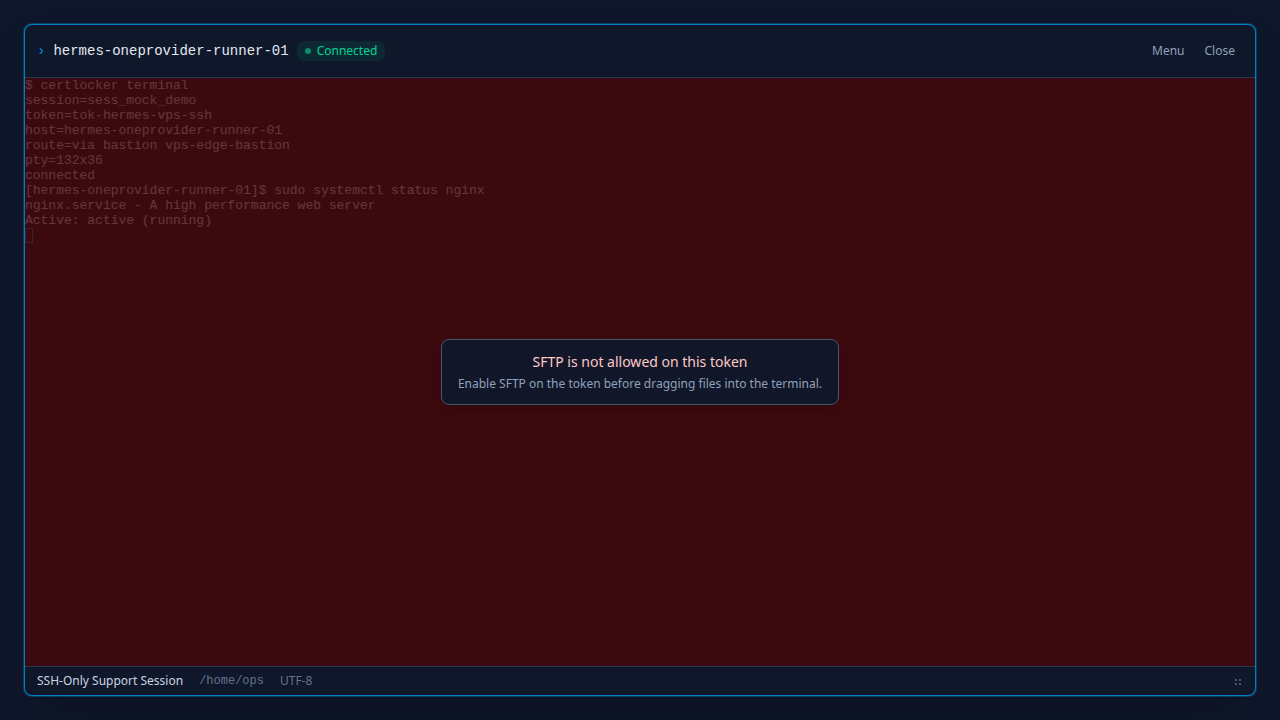
Task: Click the "Active: active (running)" output line
Action: pos(118,221)
